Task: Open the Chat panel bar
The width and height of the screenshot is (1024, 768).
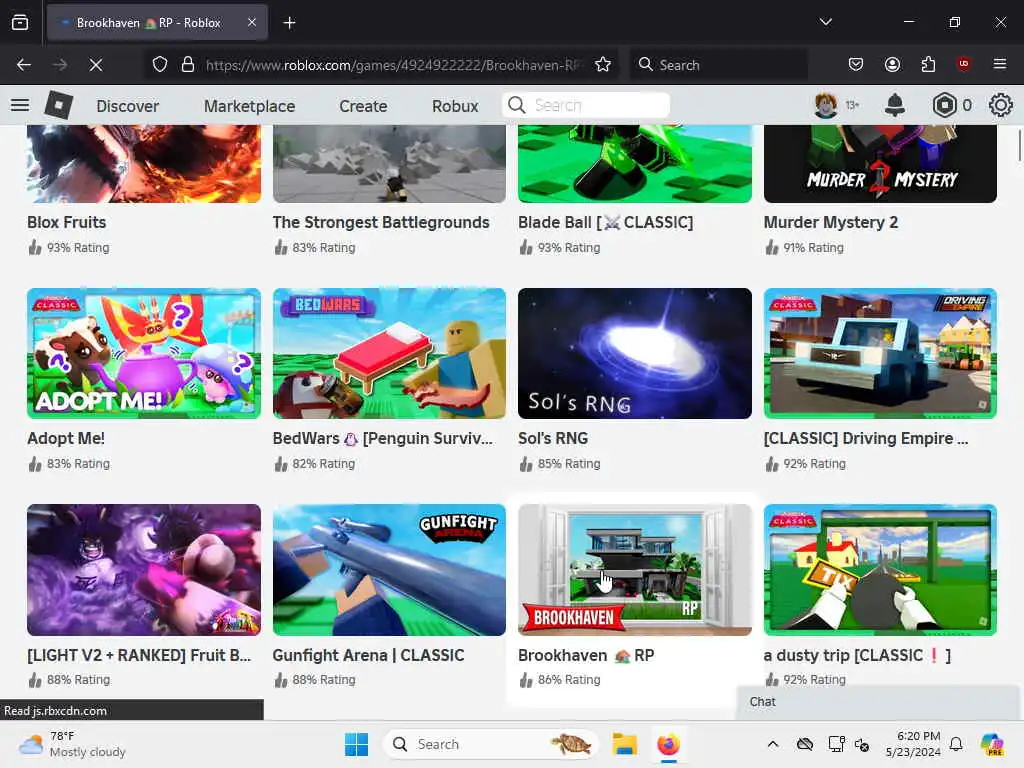Action: [878, 702]
